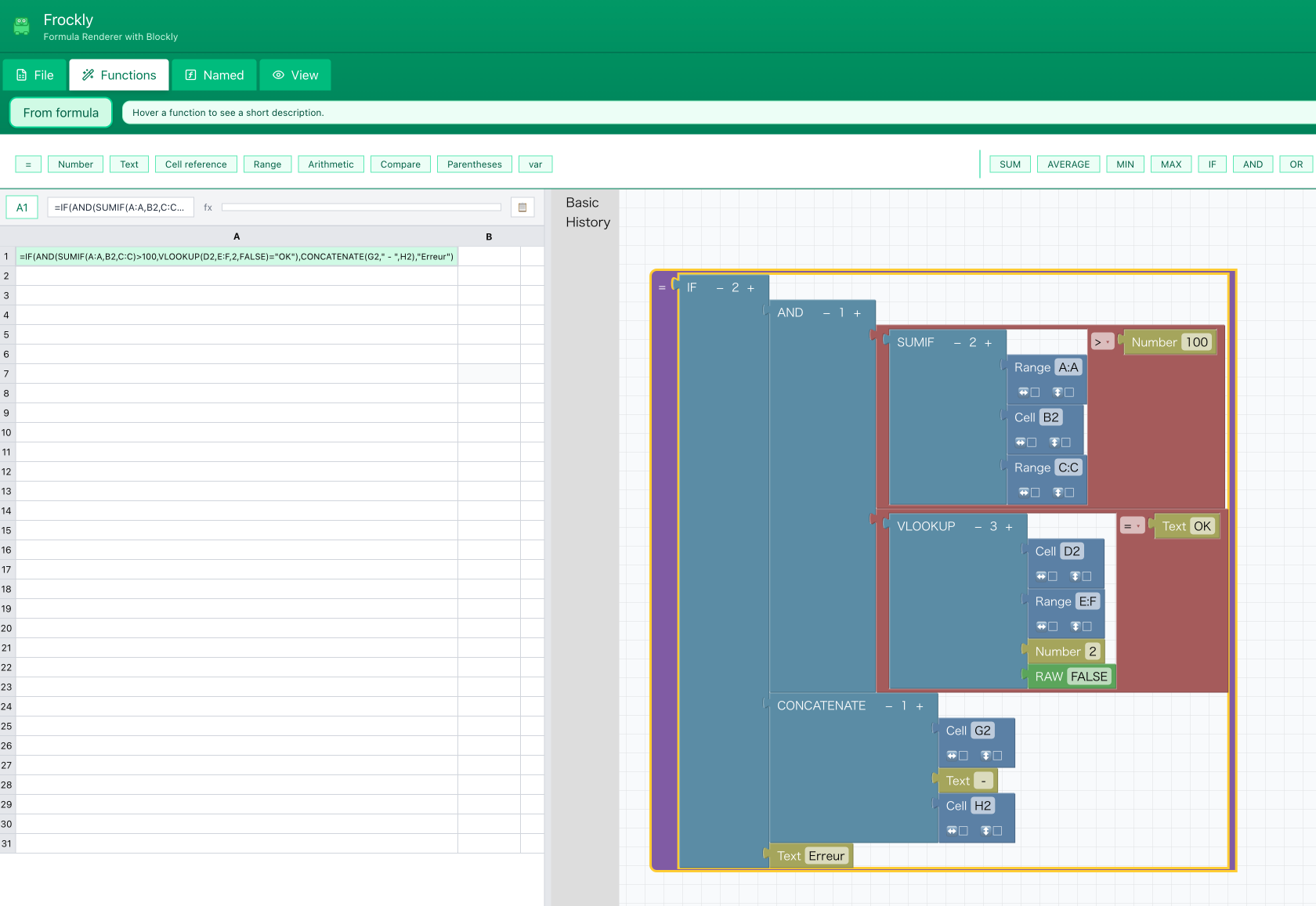Click the clipboard icon right of the formula bar
The height and width of the screenshot is (906, 1316).
(x=522, y=207)
